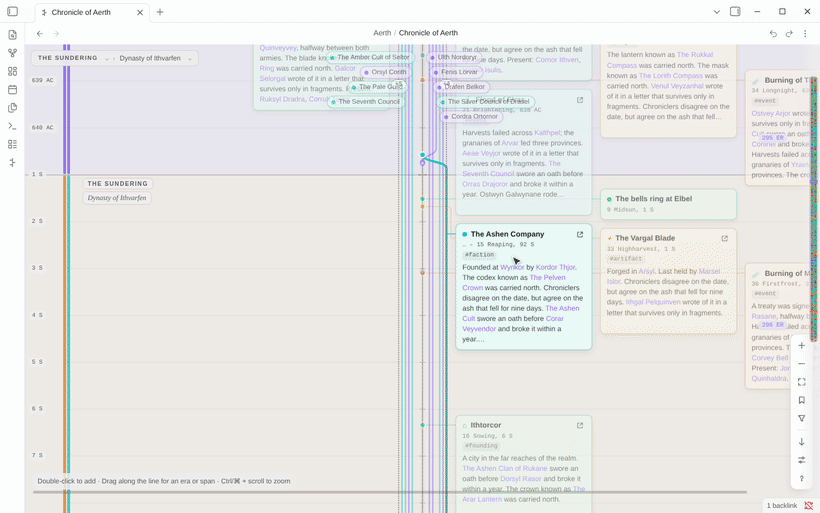The height and width of the screenshot is (513, 820).
Task: Click the italic Dynasty of Ithvarfen label
Action: 117,198
